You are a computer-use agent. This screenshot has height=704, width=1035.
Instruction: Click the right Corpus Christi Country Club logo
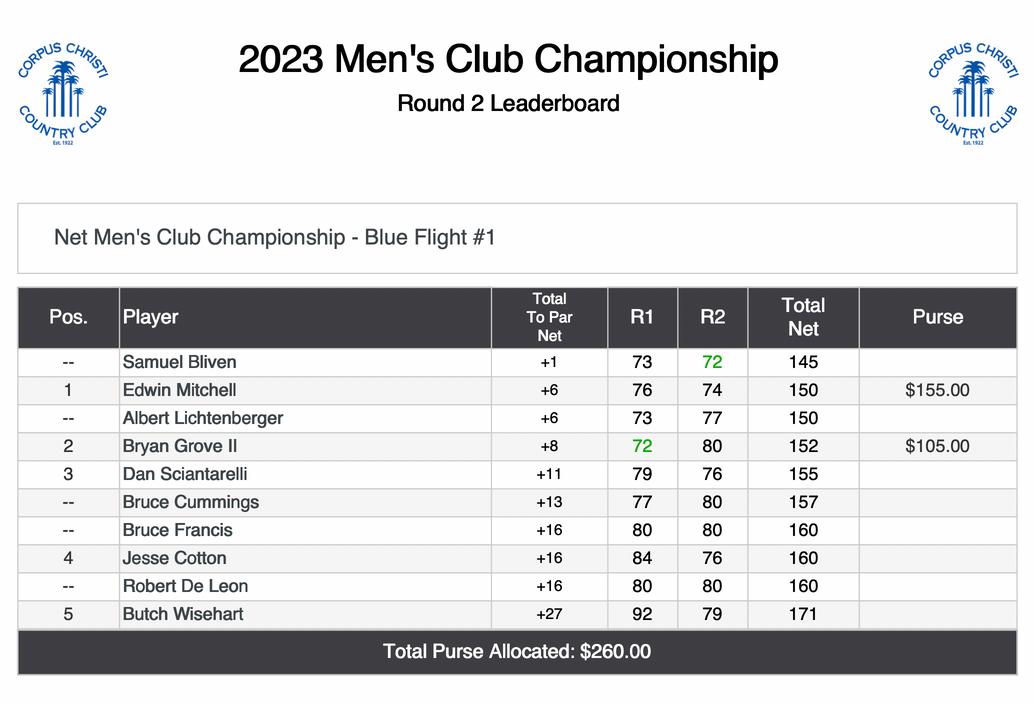pyautogui.click(x=973, y=94)
